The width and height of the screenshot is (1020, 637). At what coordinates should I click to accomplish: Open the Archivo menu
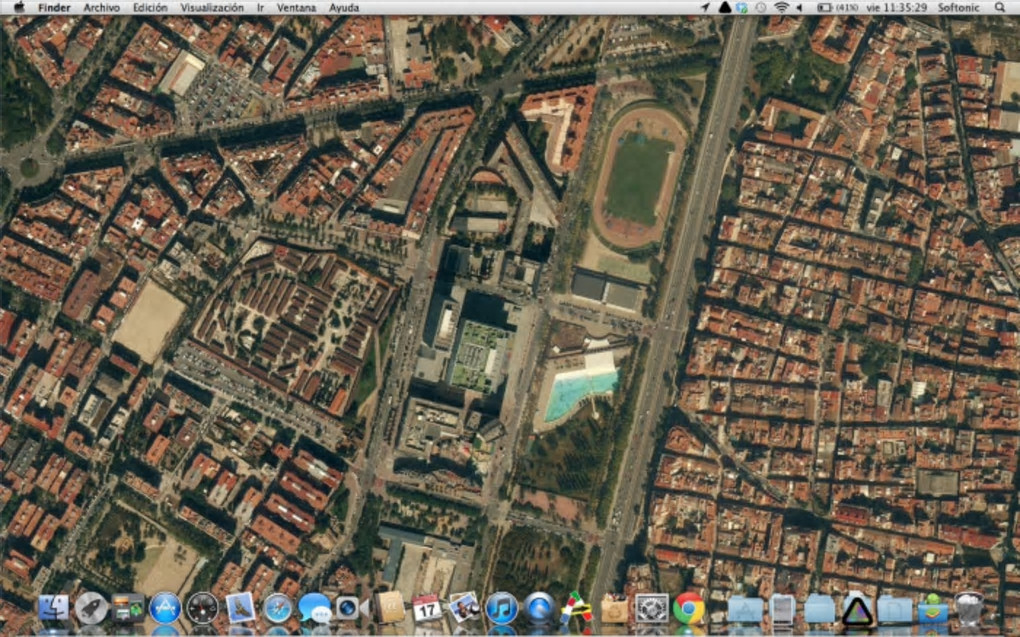pos(101,8)
